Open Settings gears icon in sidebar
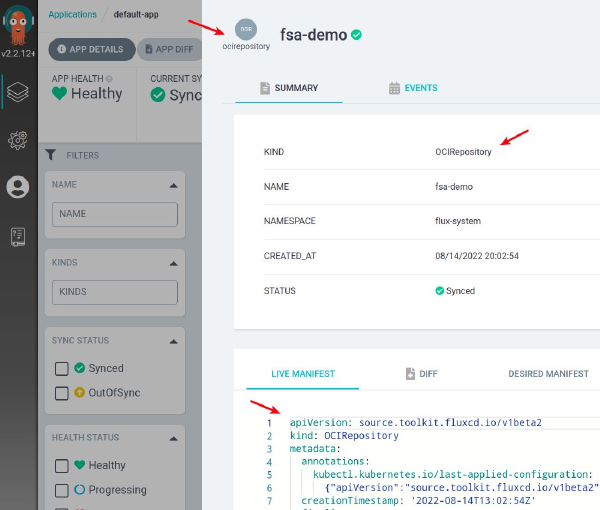Screen dimensions: 600x510 pyautogui.click(x=18, y=140)
